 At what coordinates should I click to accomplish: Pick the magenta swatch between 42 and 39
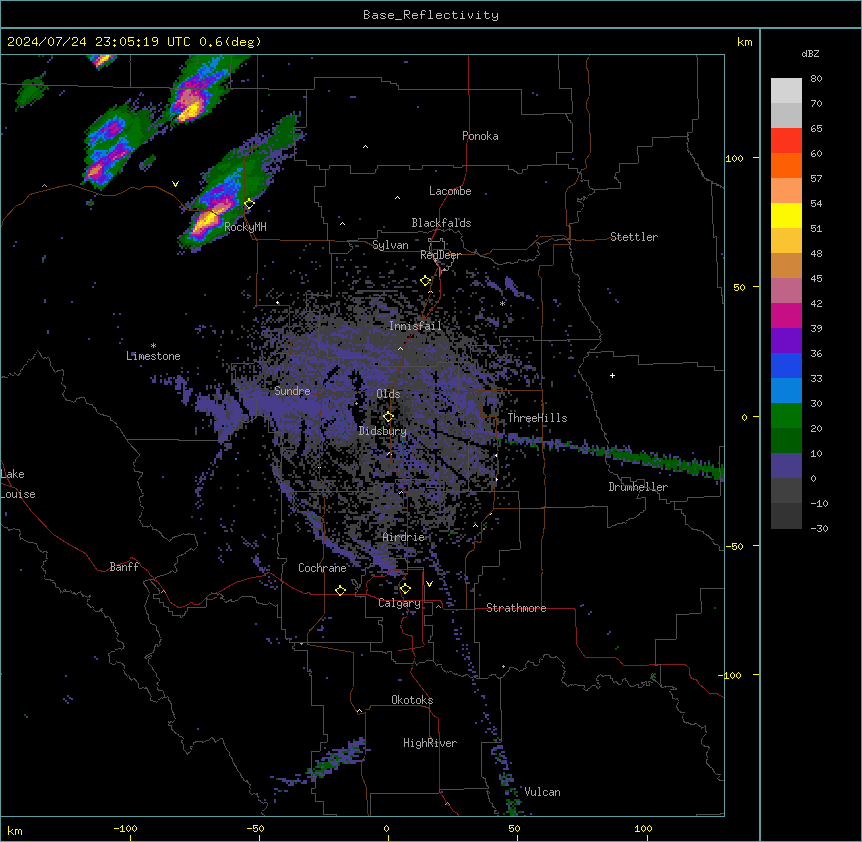(x=786, y=316)
